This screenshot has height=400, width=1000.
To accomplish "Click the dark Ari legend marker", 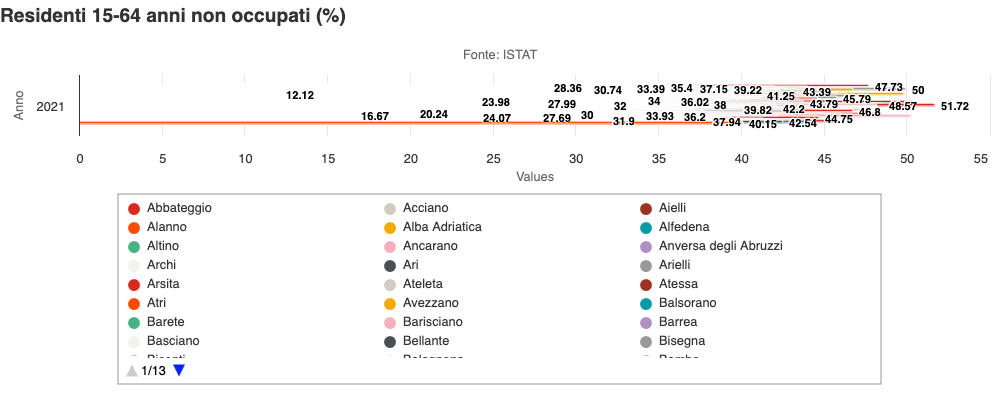I will point(390,265).
